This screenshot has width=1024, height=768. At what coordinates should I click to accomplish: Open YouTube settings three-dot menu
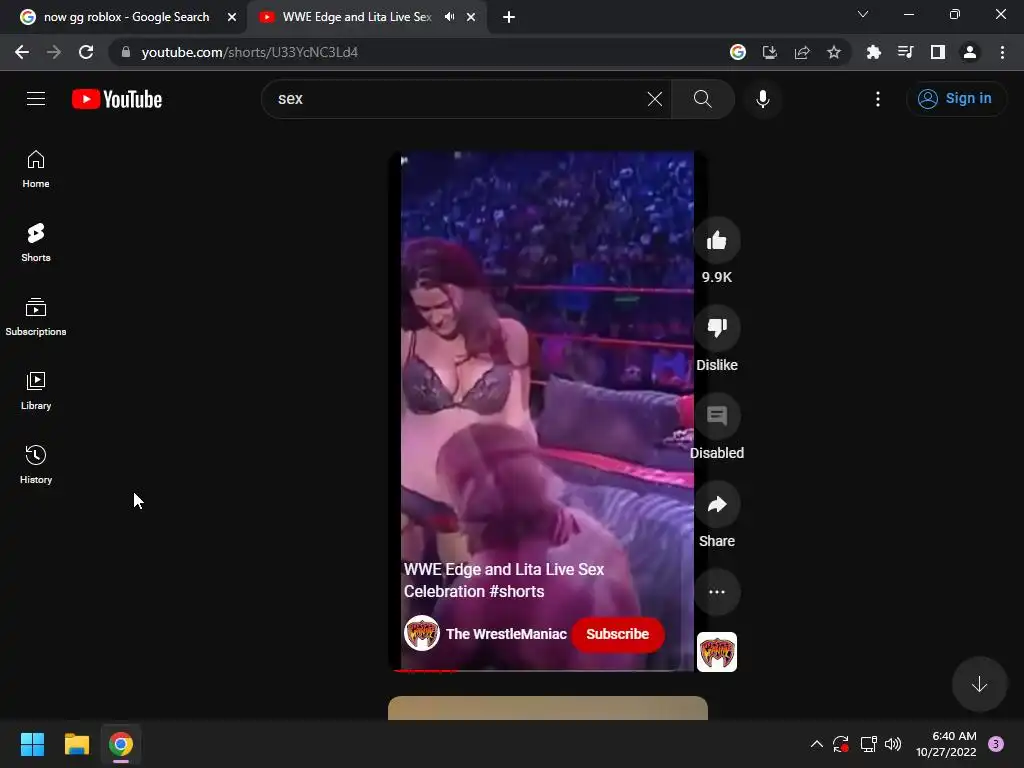pos(878,99)
